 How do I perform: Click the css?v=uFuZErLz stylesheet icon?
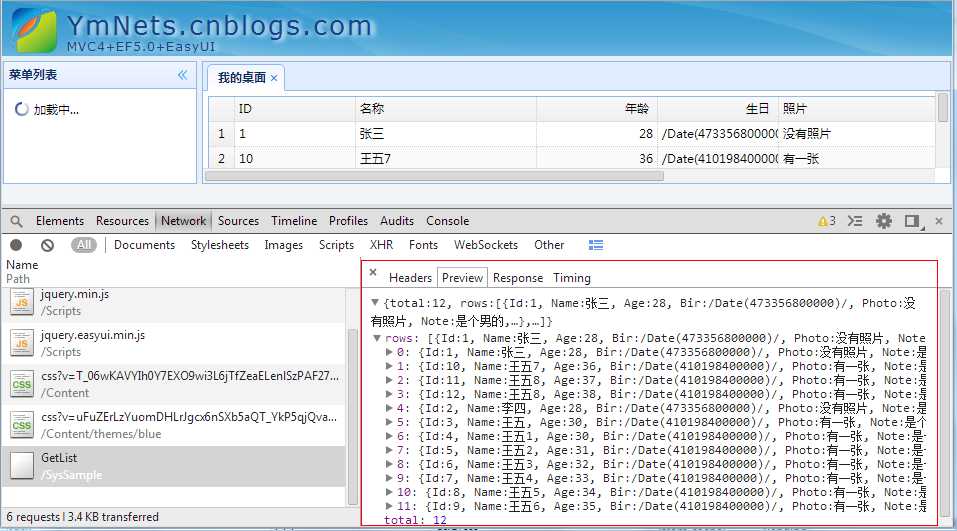tap(22, 425)
